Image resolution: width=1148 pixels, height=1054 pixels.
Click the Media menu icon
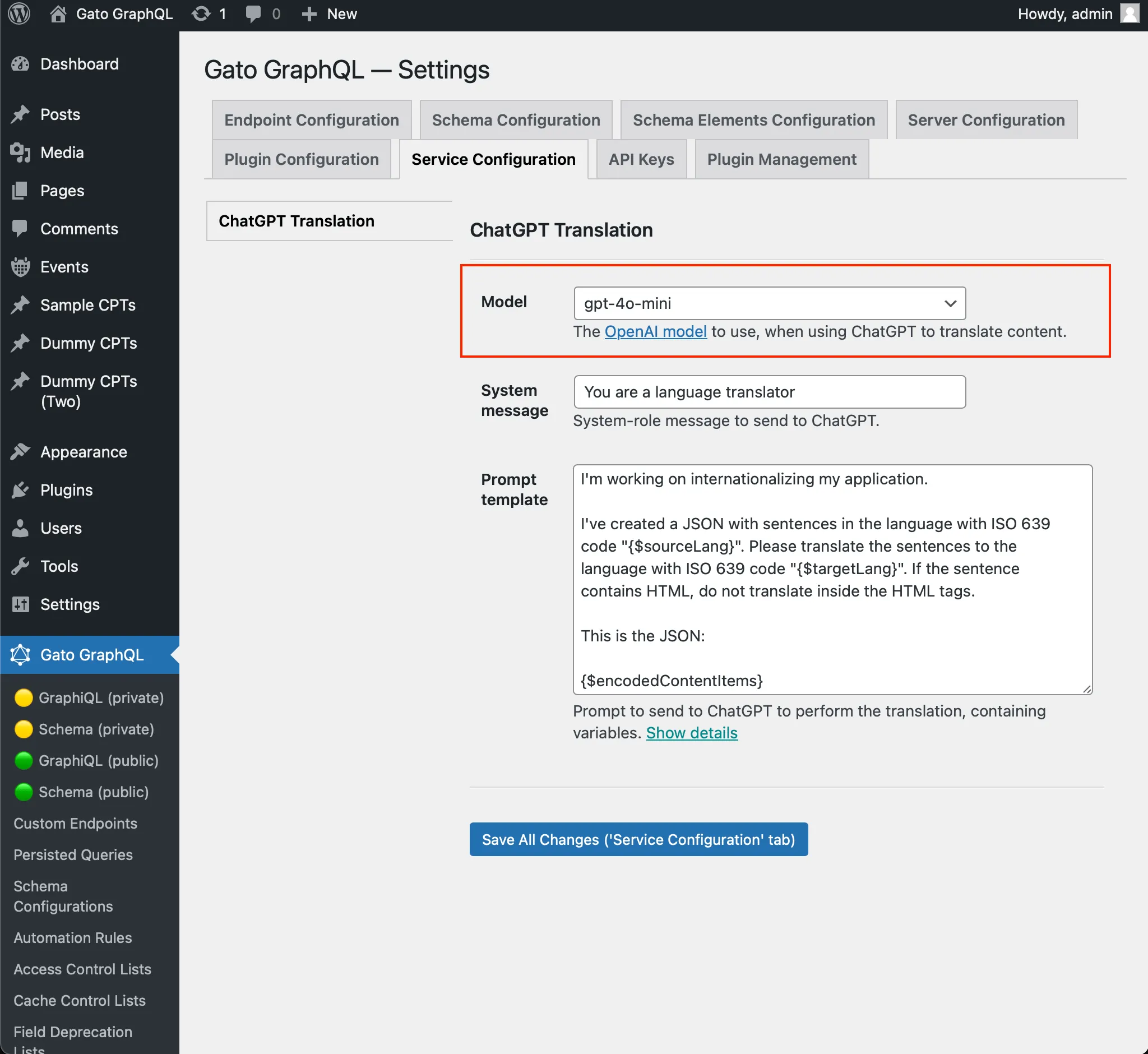[20, 152]
